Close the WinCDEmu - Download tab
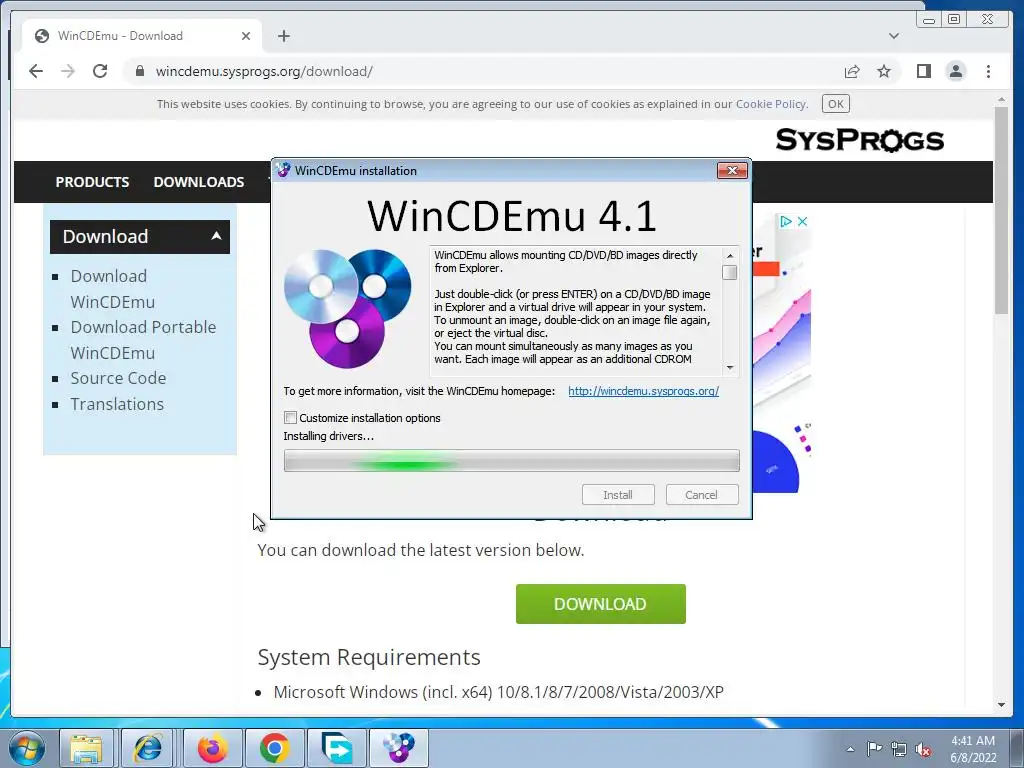The width and height of the screenshot is (1024, 768). click(246, 36)
